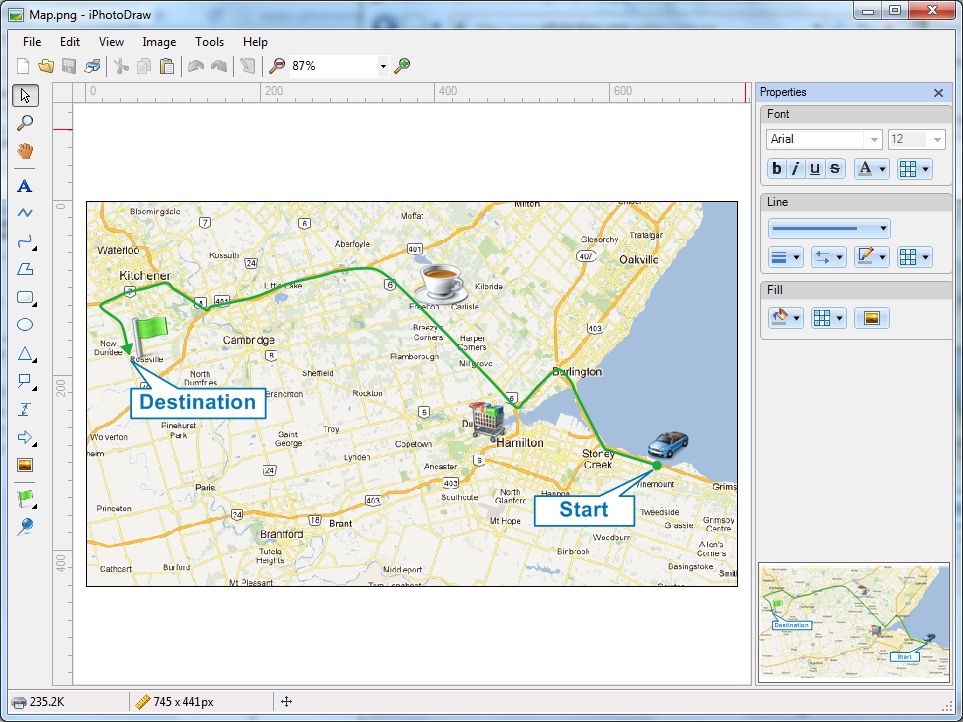963x722 pixels.
Task: Select the blue pushpin tool
Action: (25, 526)
